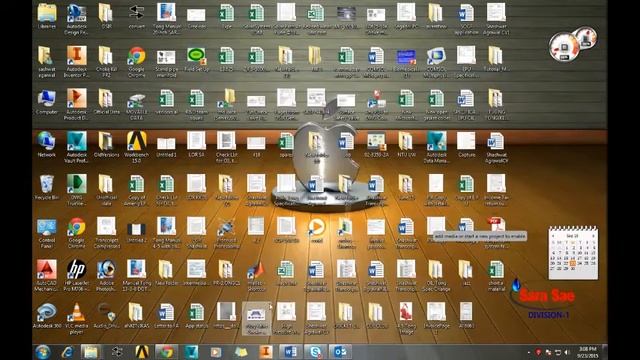Open the HP LaserJet Pro shortcut
The height and width of the screenshot is (360, 640).
76,276
